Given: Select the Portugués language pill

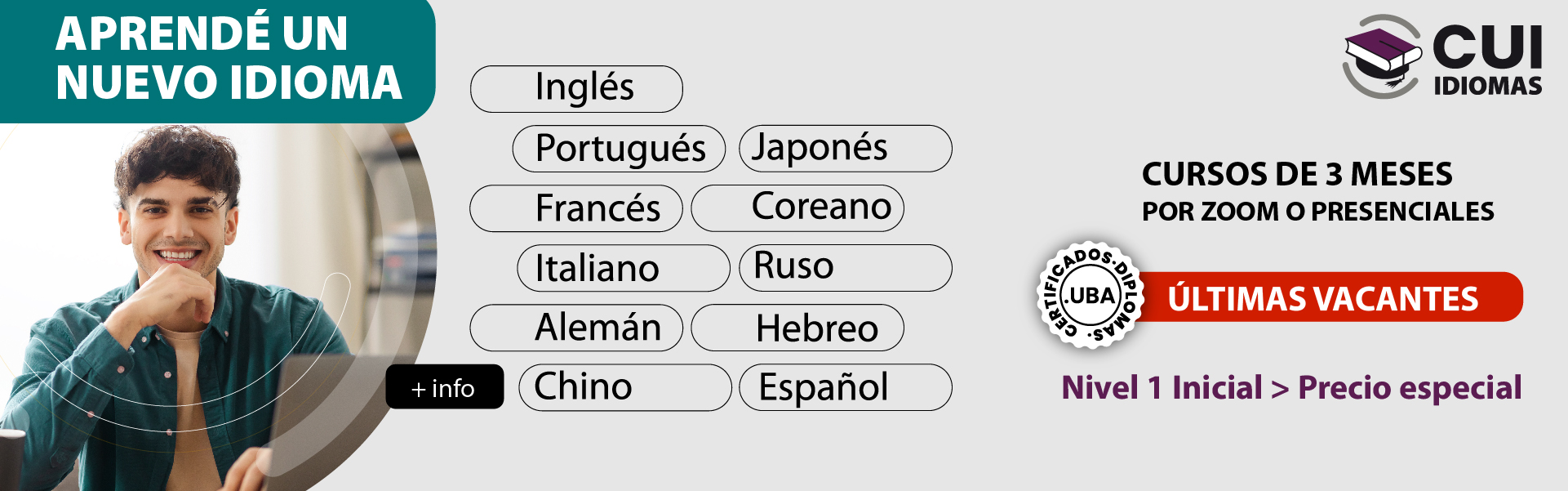Looking at the screenshot, I should point(619,149).
